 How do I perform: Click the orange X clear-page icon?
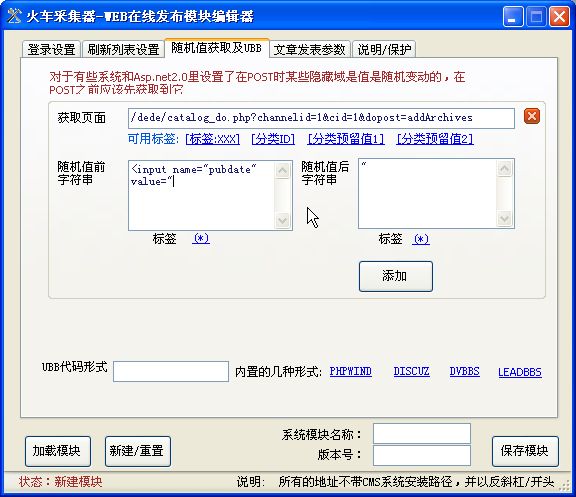(x=532, y=116)
